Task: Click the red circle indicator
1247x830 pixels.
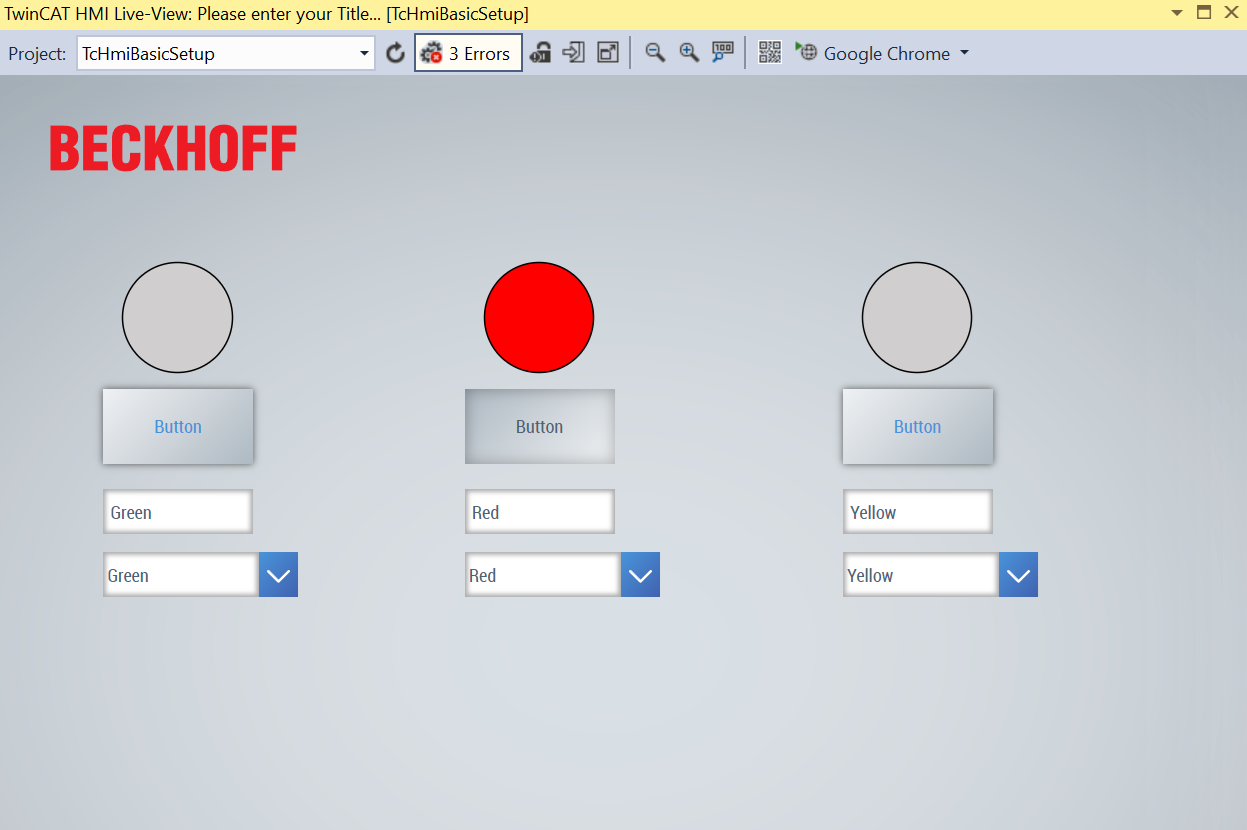Action: (539, 318)
